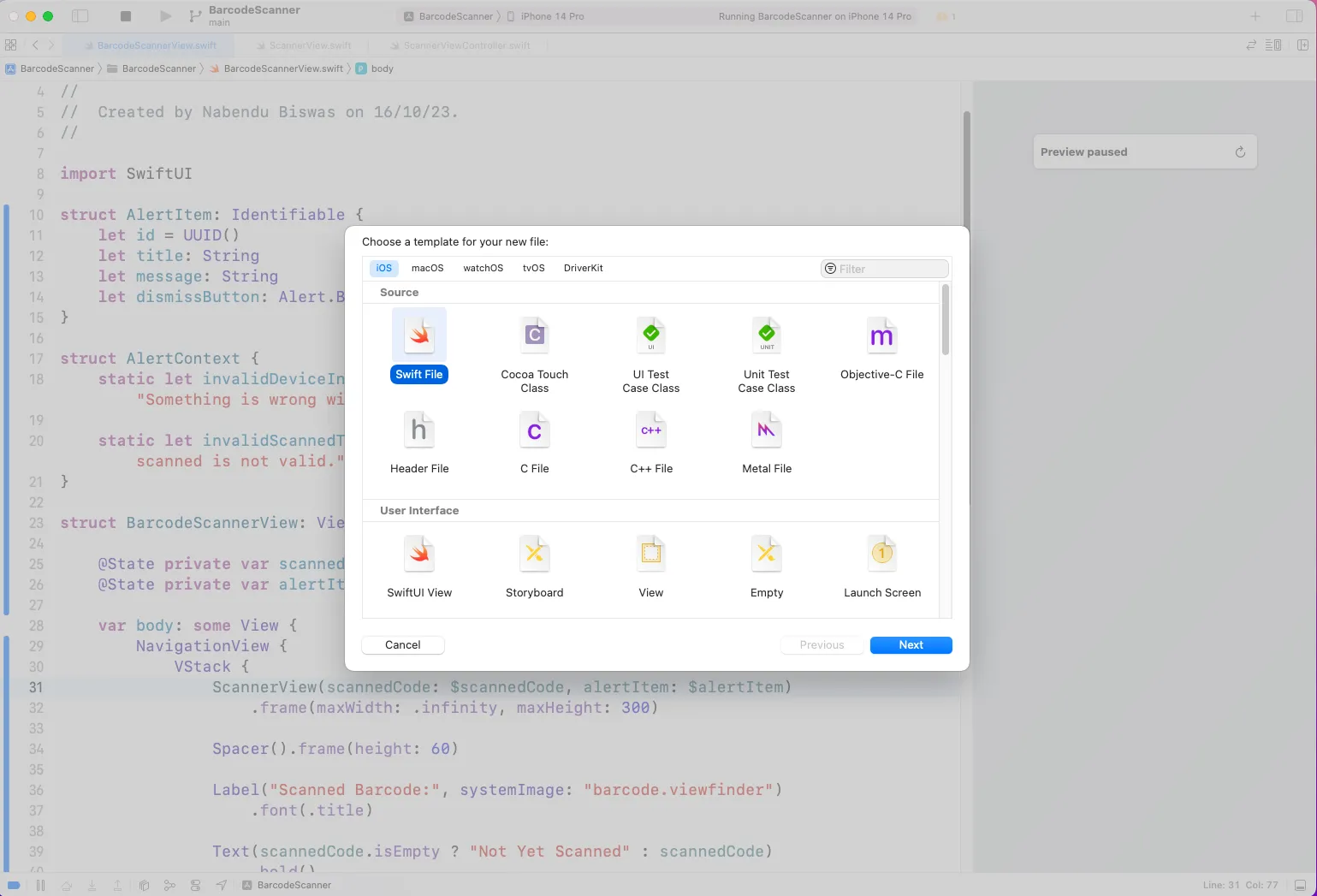Toggle code review button in editor bar
The width and height of the screenshot is (1317, 896).
pyautogui.click(x=1251, y=45)
